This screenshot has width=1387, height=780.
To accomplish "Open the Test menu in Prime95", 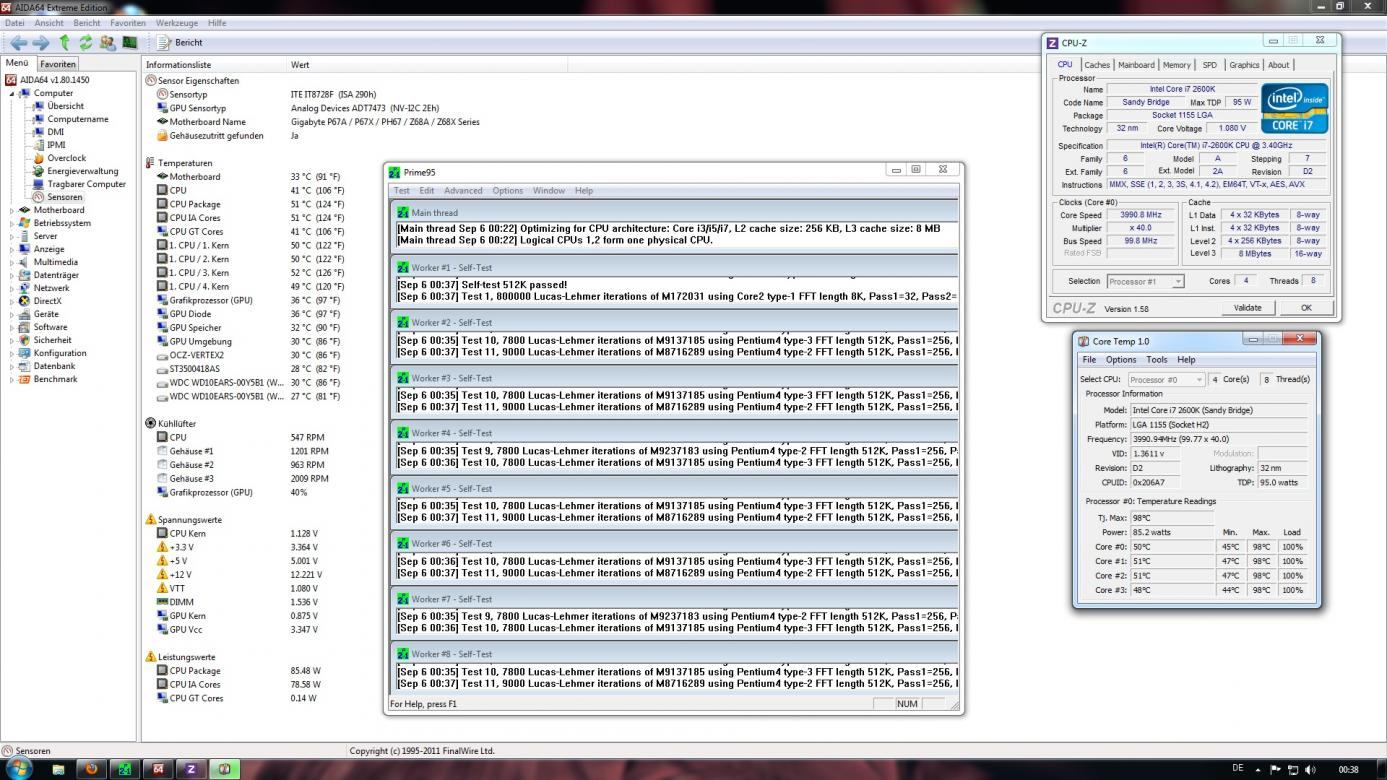I will pos(401,190).
